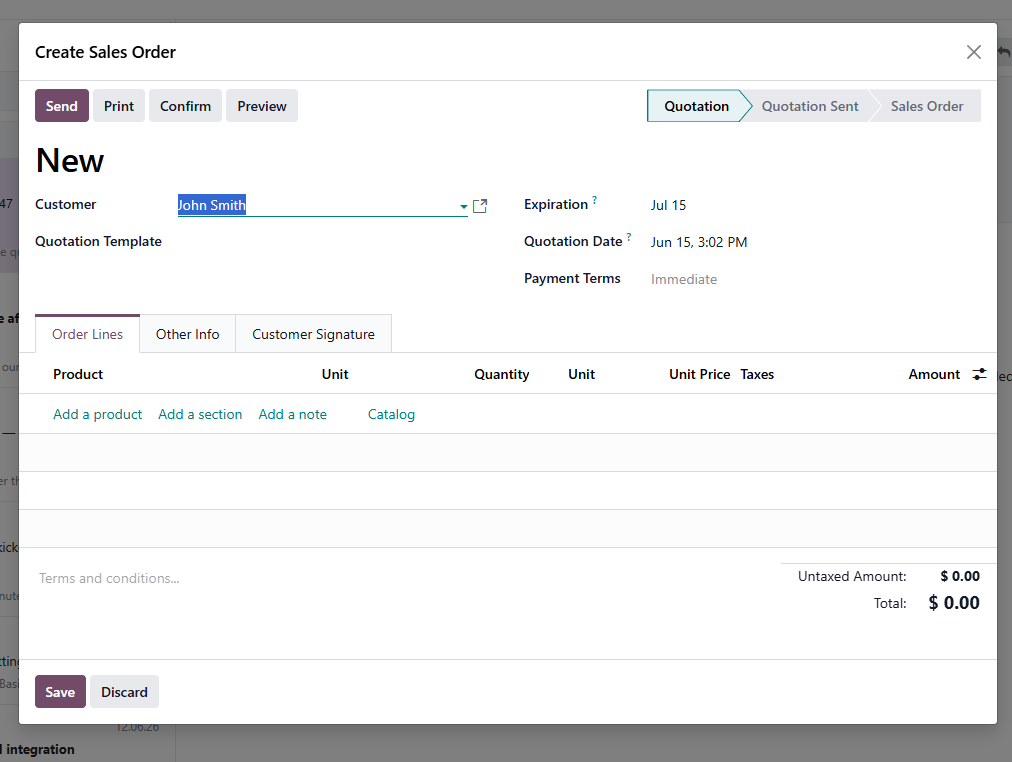Click the Quotation Date help question mark

[x=629, y=237]
